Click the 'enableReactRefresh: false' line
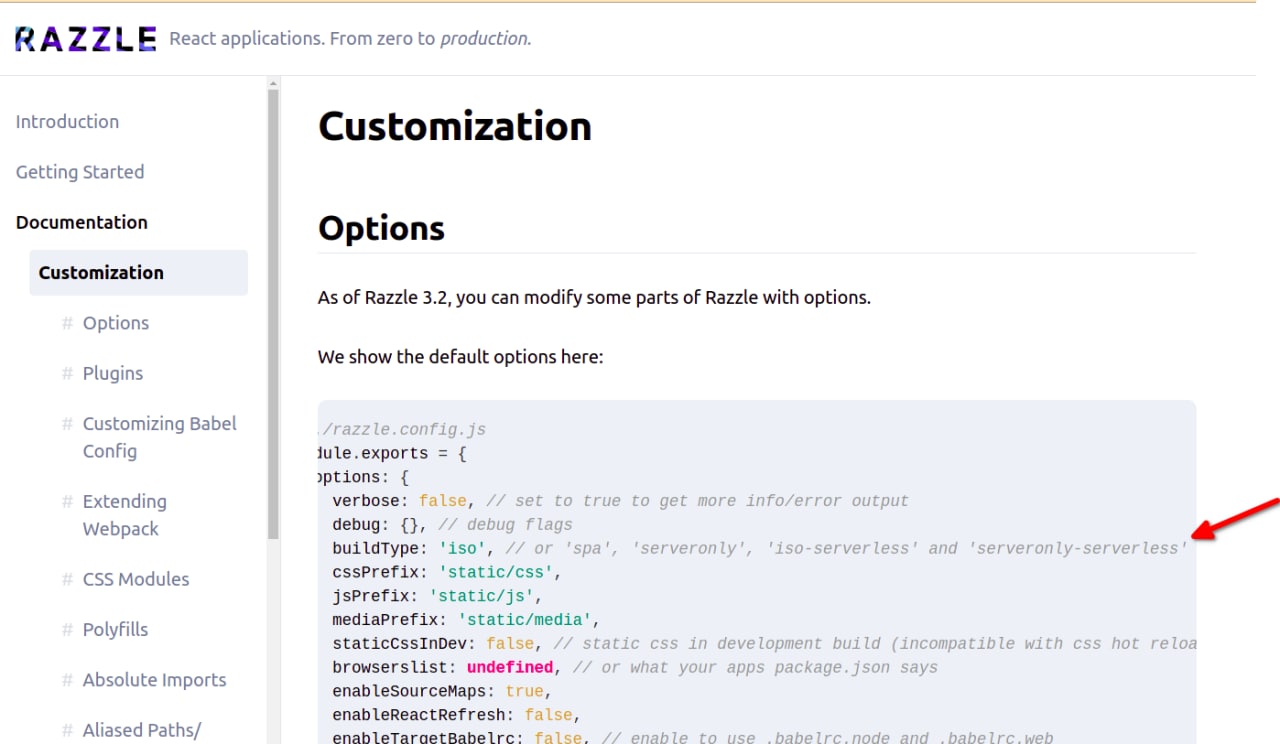The height and width of the screenshot is (744, 1280). pyautogui.click(x=456, y=715)
